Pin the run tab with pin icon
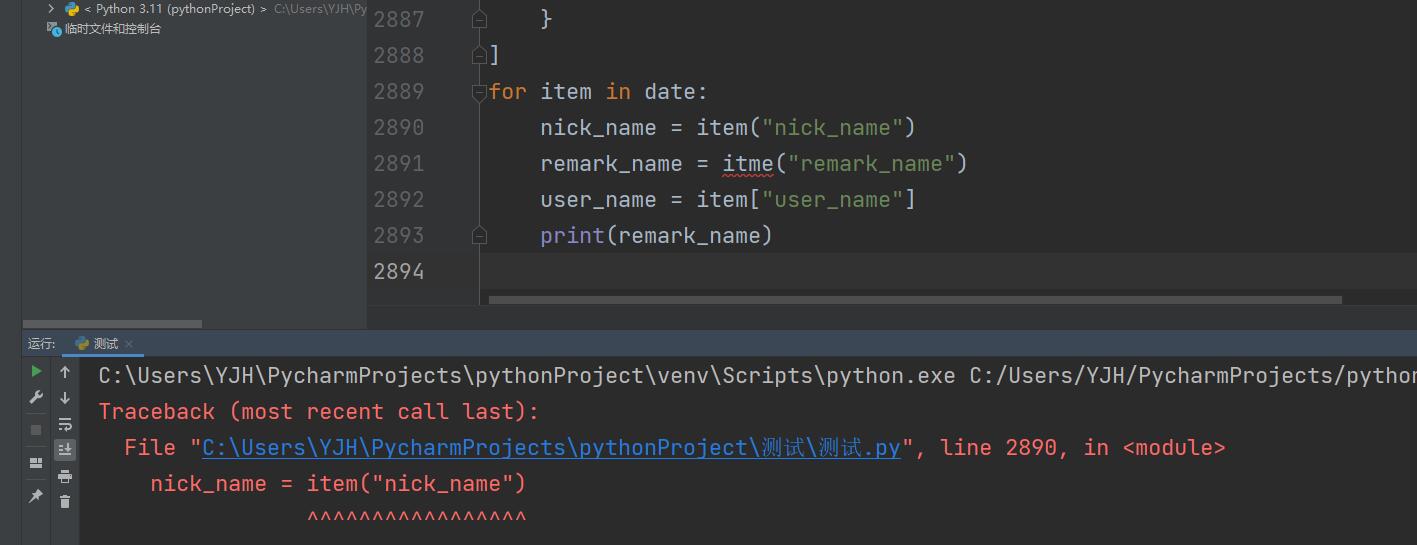Image resolution: width=1417 pixels, height=545 pixels. click(x=36, y=496)
